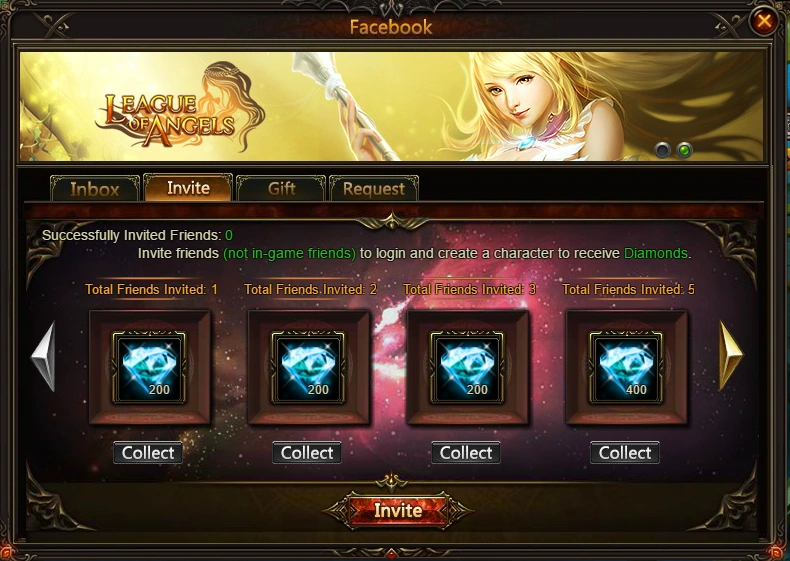Go to previous rewards with the silver left arrow
The width and height of the screenshot is (790, 561).
coord(44,356)
